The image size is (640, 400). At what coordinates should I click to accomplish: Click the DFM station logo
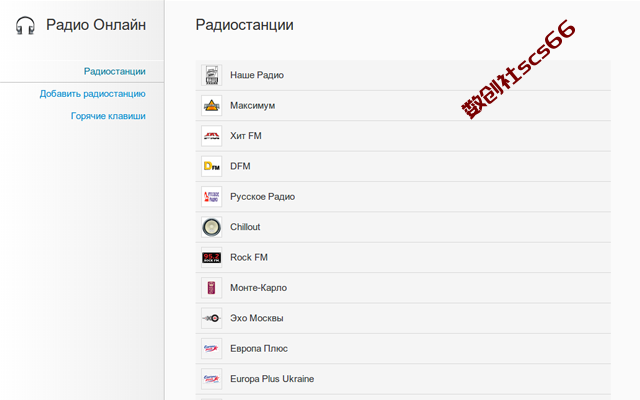211,166
